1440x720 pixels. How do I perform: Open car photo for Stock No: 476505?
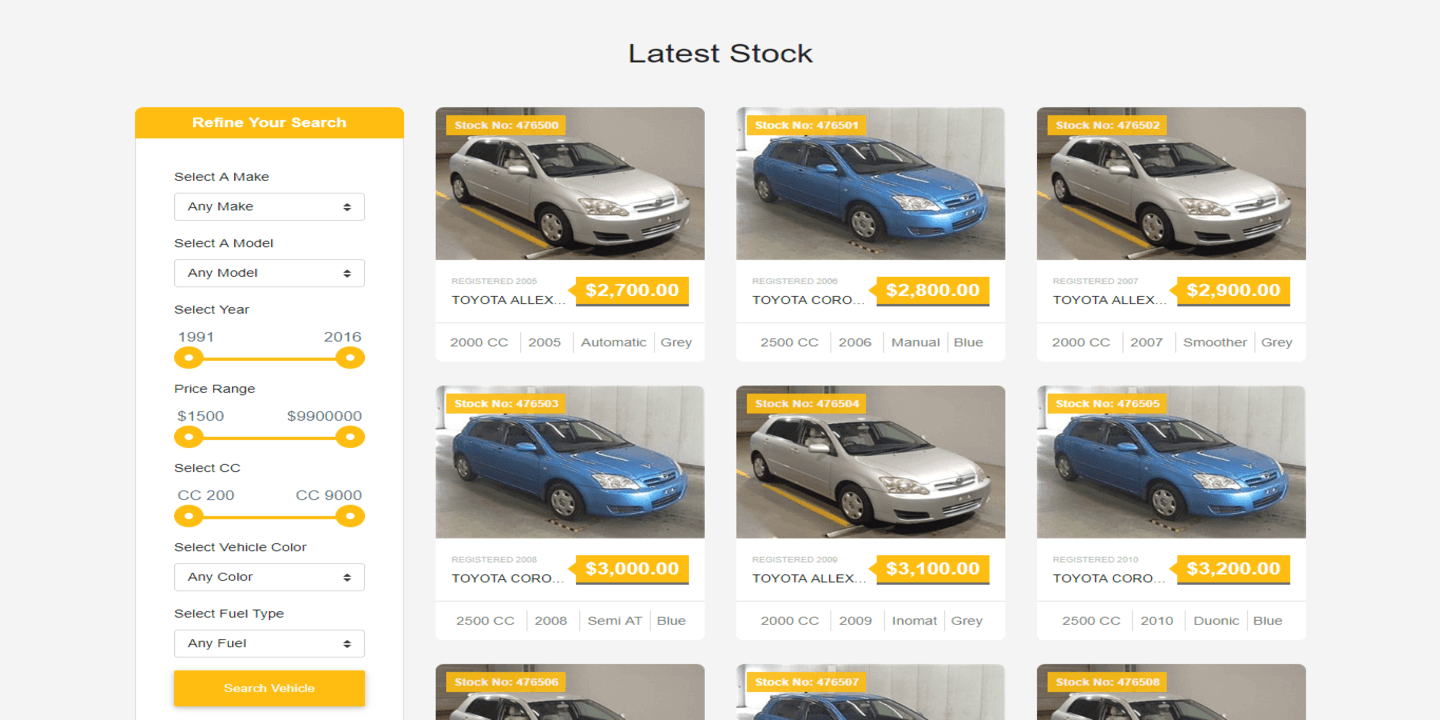tap(1171, 462)
